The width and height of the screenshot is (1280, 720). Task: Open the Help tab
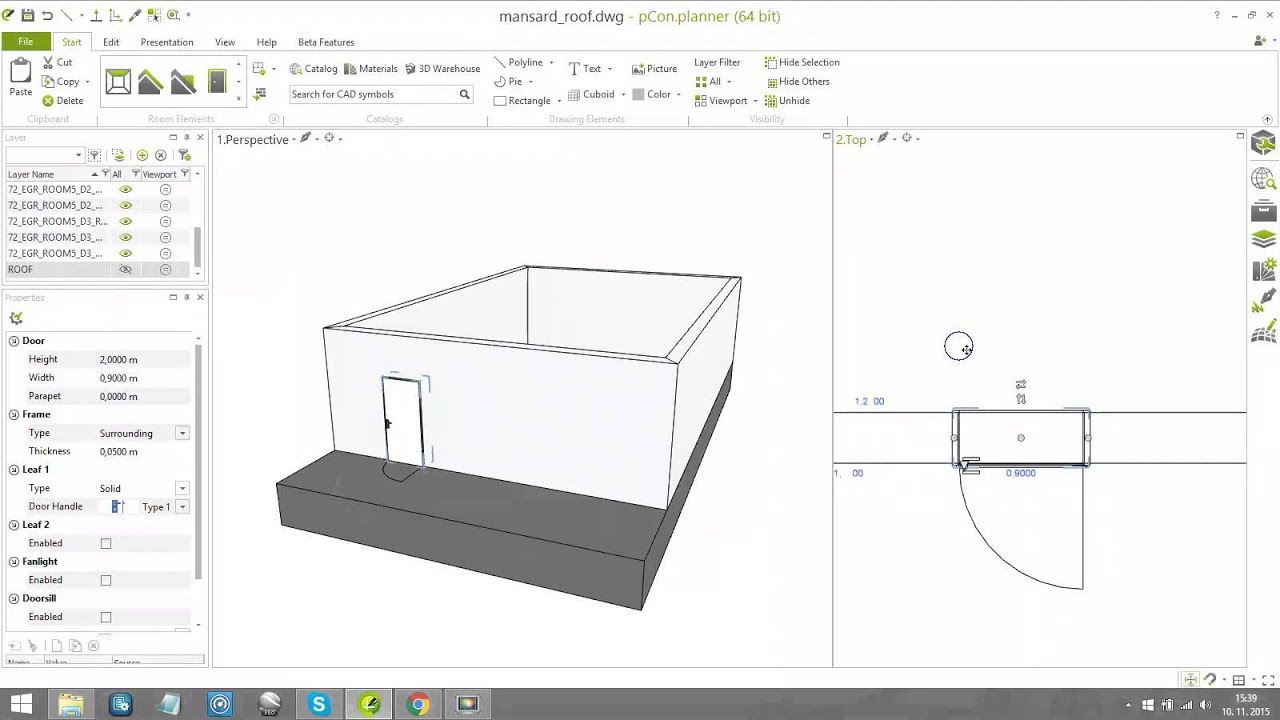pos(266,42)
